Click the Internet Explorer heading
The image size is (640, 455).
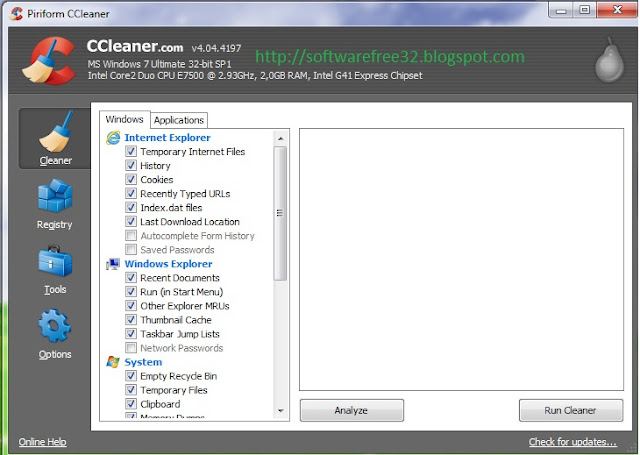click(167, 138)
